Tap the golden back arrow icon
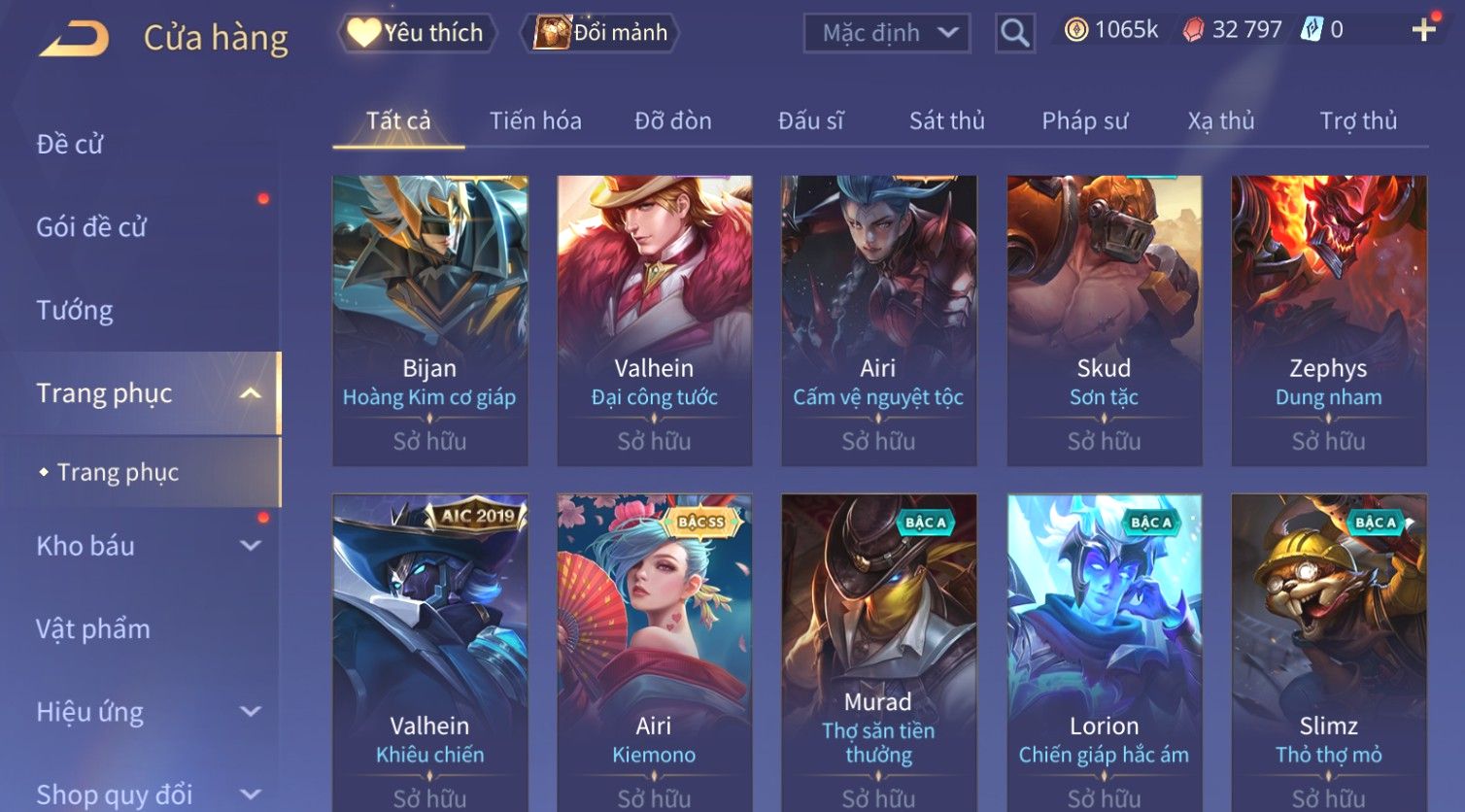Image resolution: width=1465 pixels, height=812 pixels. [74, 39]
